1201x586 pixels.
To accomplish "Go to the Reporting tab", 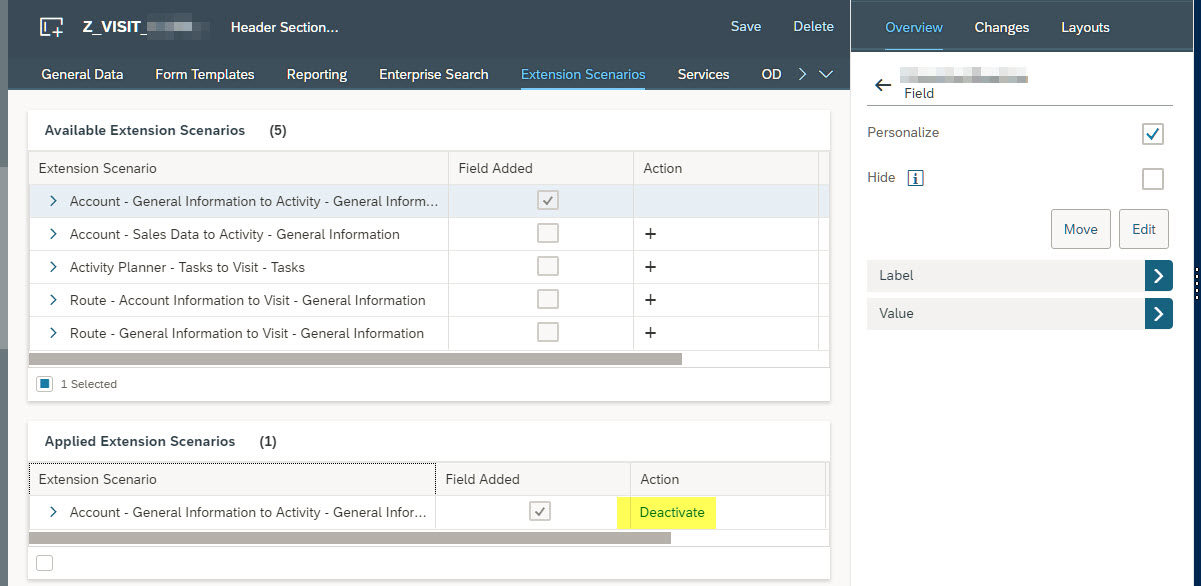I will click(317, 74).
